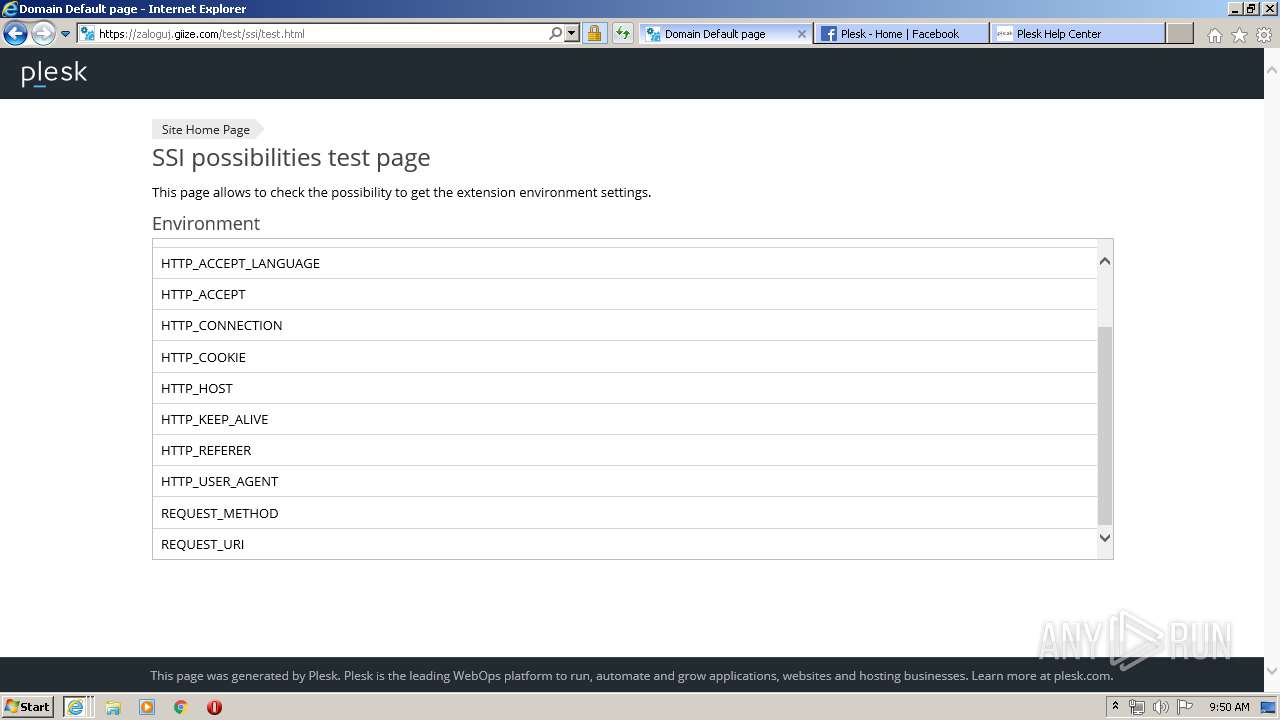Click the Internet Explorer taskbar icon

tap(77, 707)
